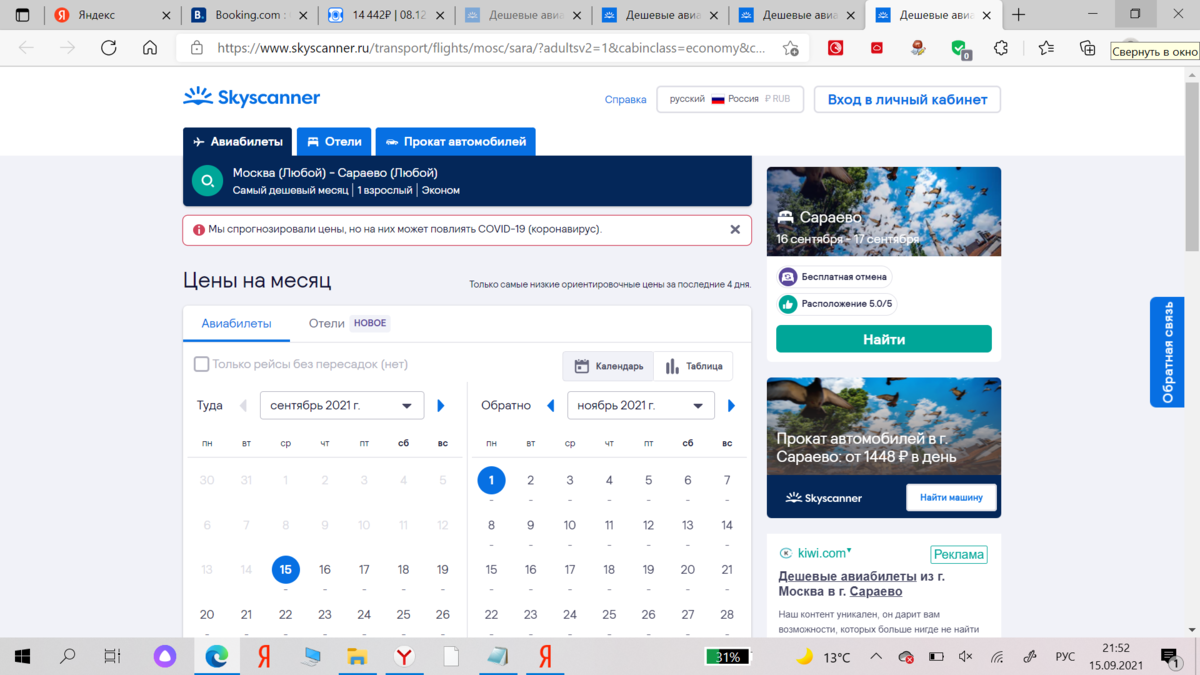Select Авиабилеты main navigation tab
1200x675 pixels.
coord(238,142)
